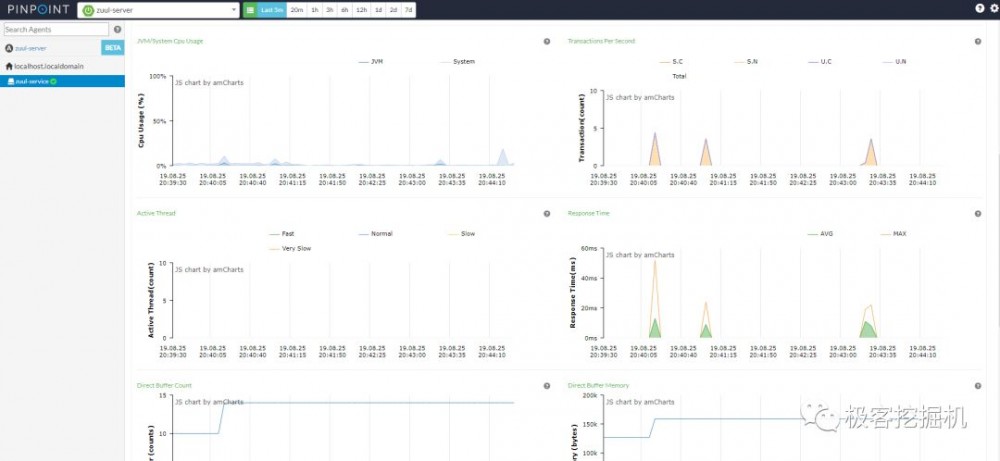The height and width of the screenshot is (461, 1000).
Task: Select localhost.localdomain host entry
Action: [49, 66]
